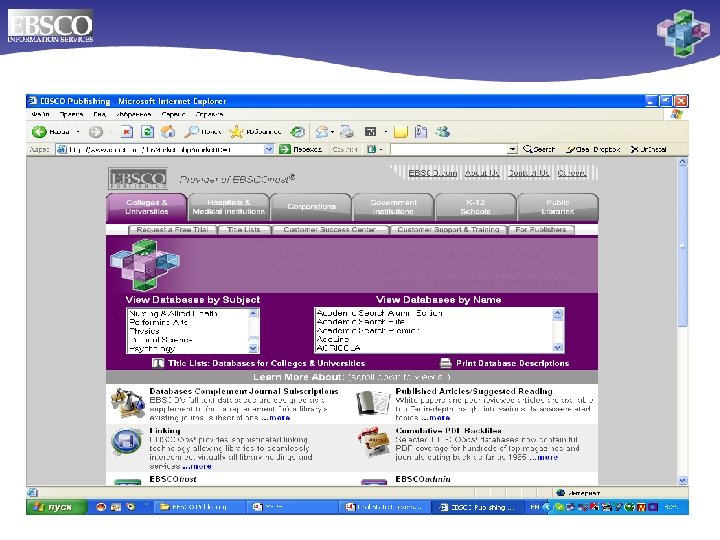Click the Published Articles newspaper icon
The image size is (720, 540).
coord(373,403)
